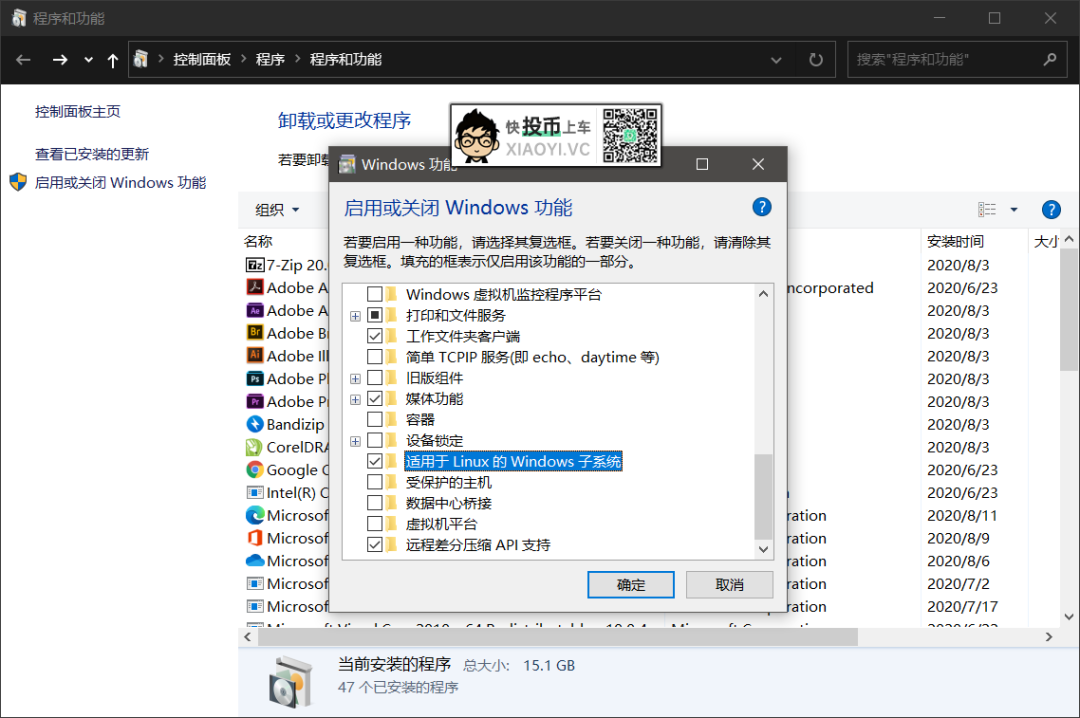
Task: Select 程序 in the breadcrumb path
Action: click(270, 60)
